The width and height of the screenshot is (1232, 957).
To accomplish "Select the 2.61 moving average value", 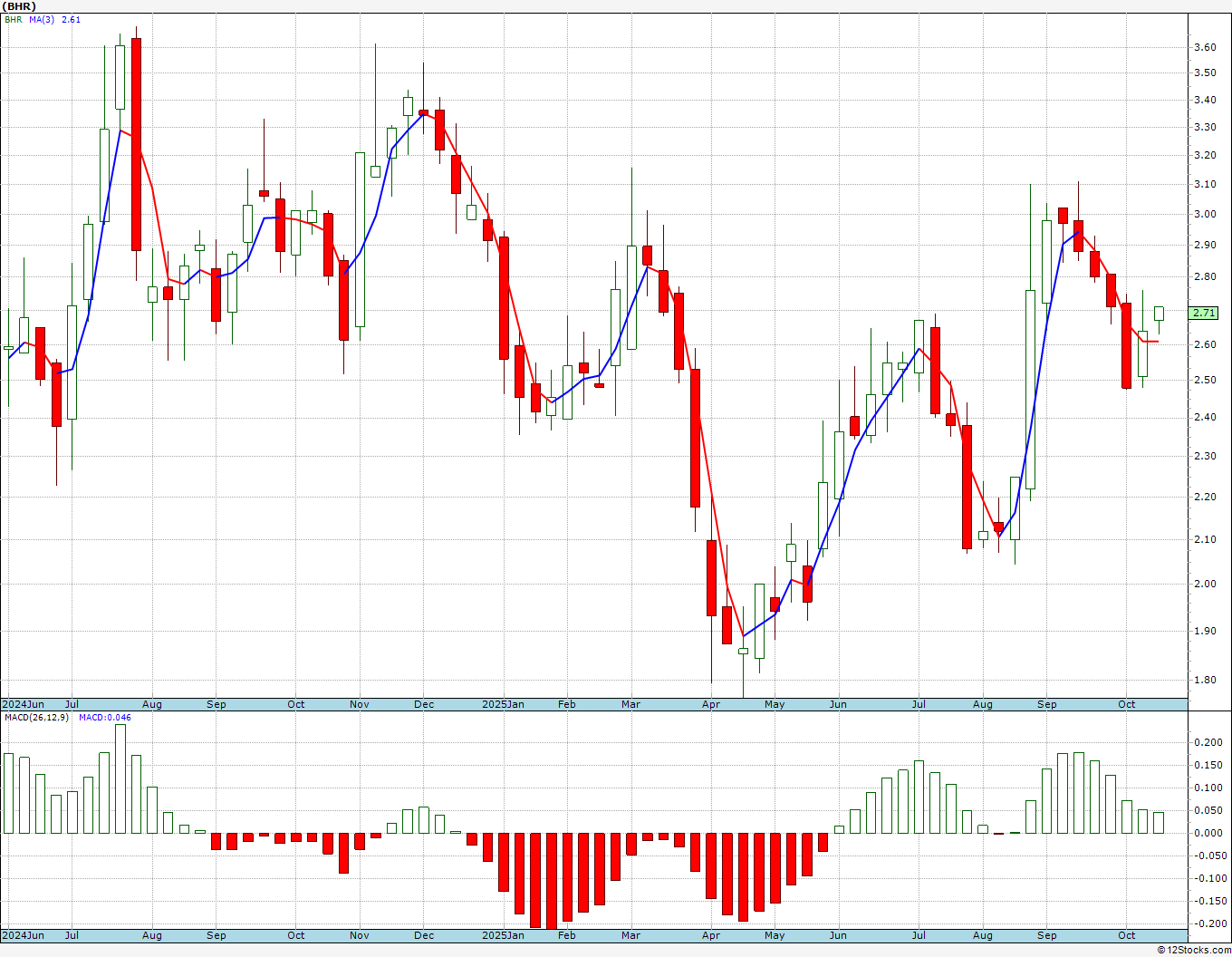I will click(71, 19).
